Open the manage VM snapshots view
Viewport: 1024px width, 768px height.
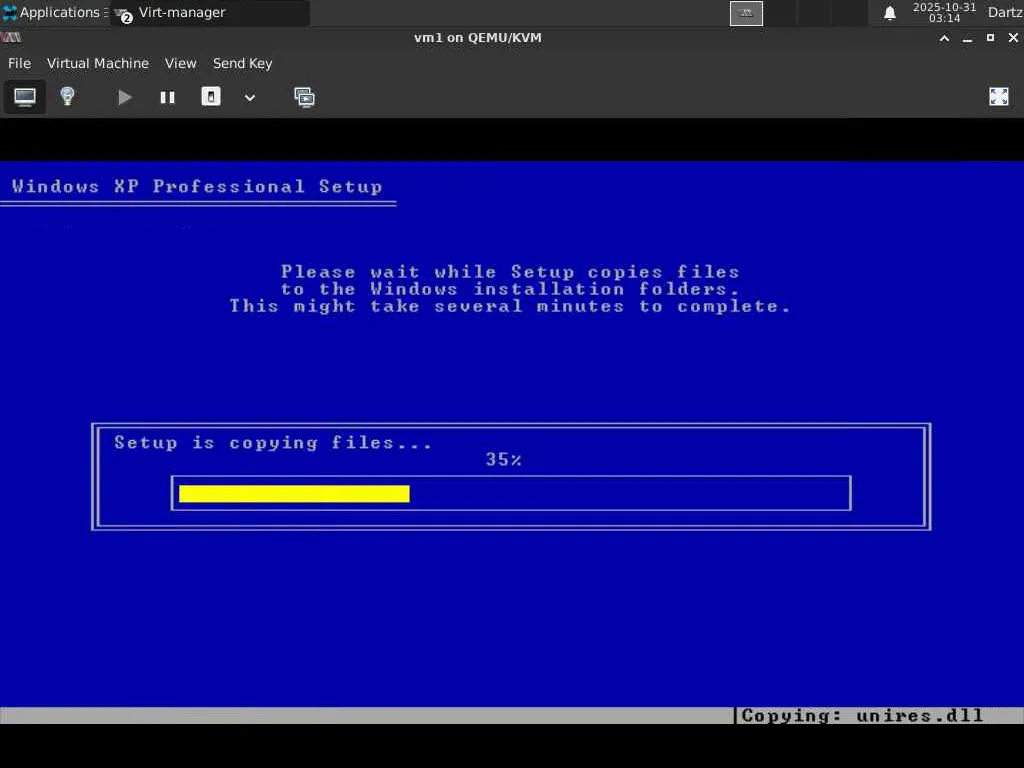point(304,97)
